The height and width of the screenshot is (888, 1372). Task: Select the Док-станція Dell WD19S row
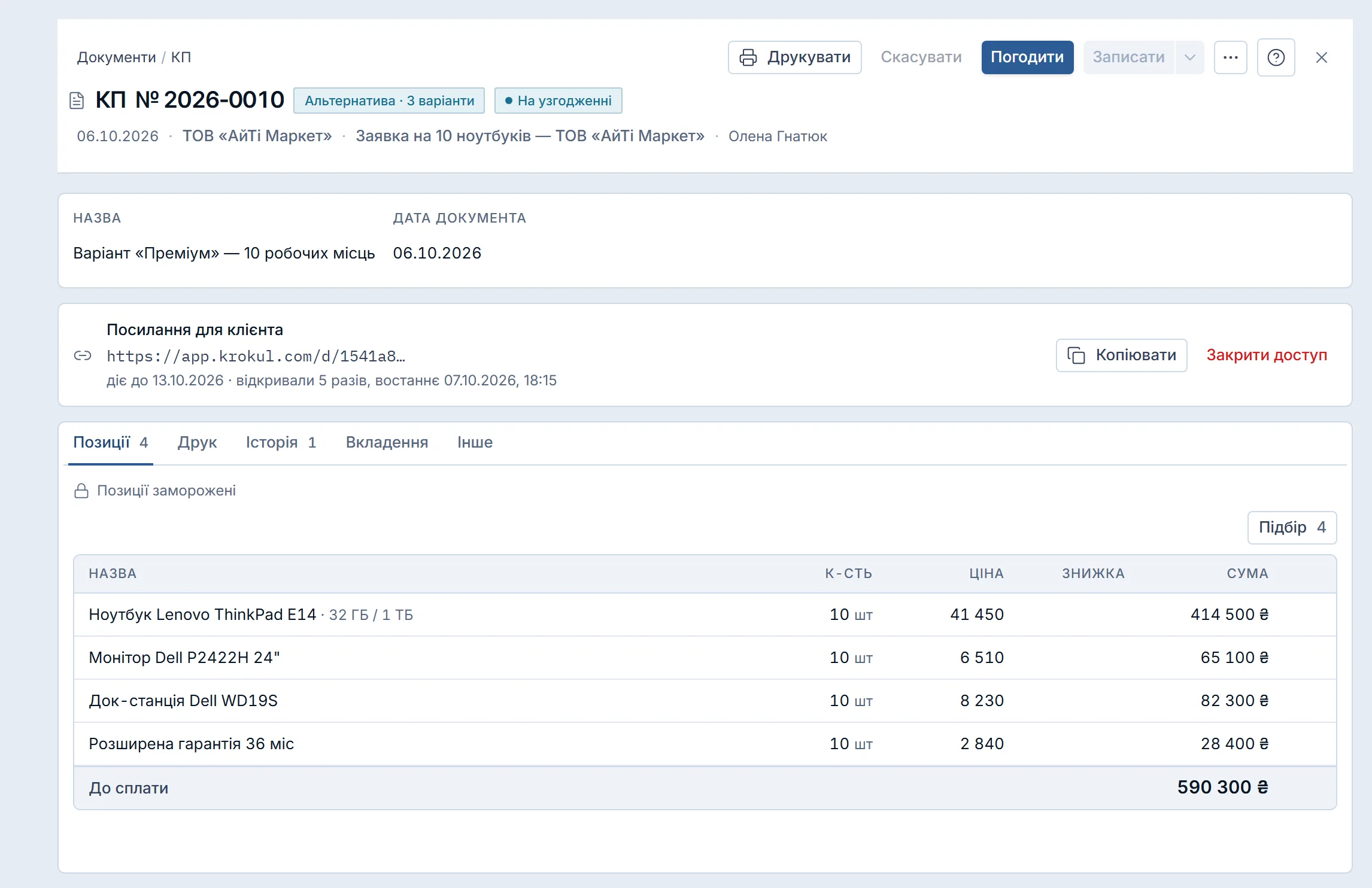click(705, 701)
